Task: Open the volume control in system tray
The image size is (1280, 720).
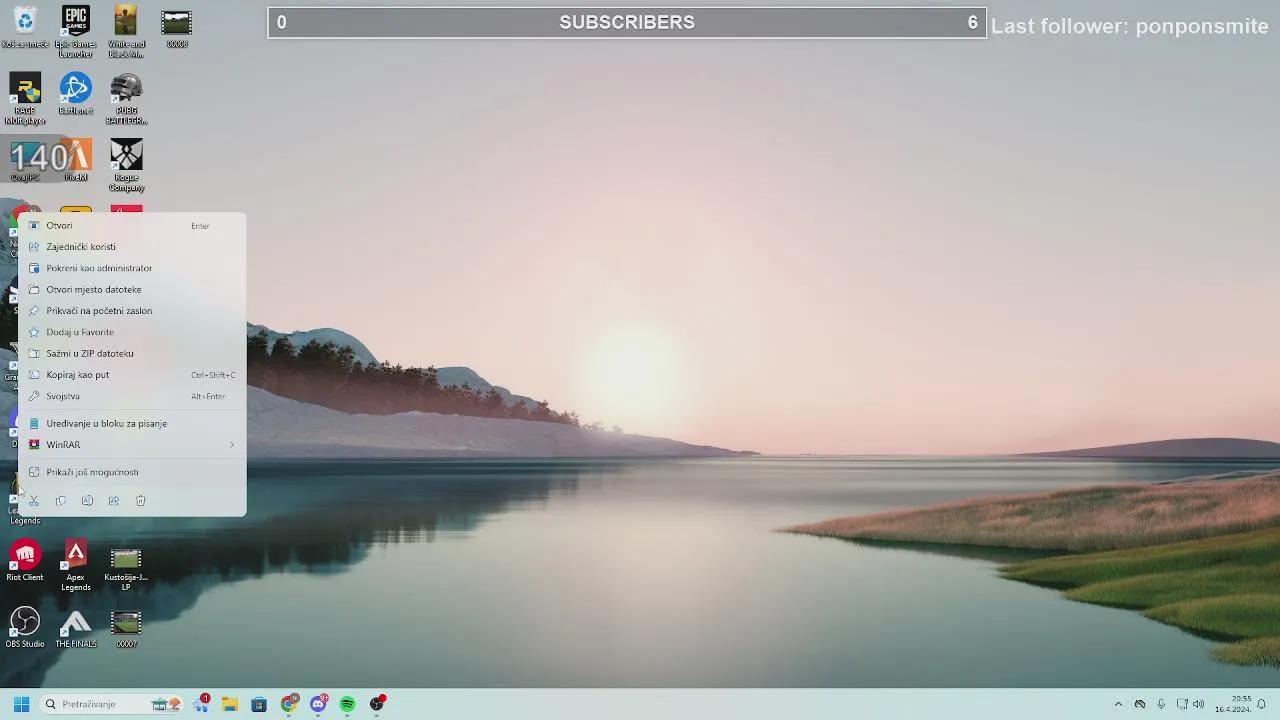Action: pos(1198,704)
